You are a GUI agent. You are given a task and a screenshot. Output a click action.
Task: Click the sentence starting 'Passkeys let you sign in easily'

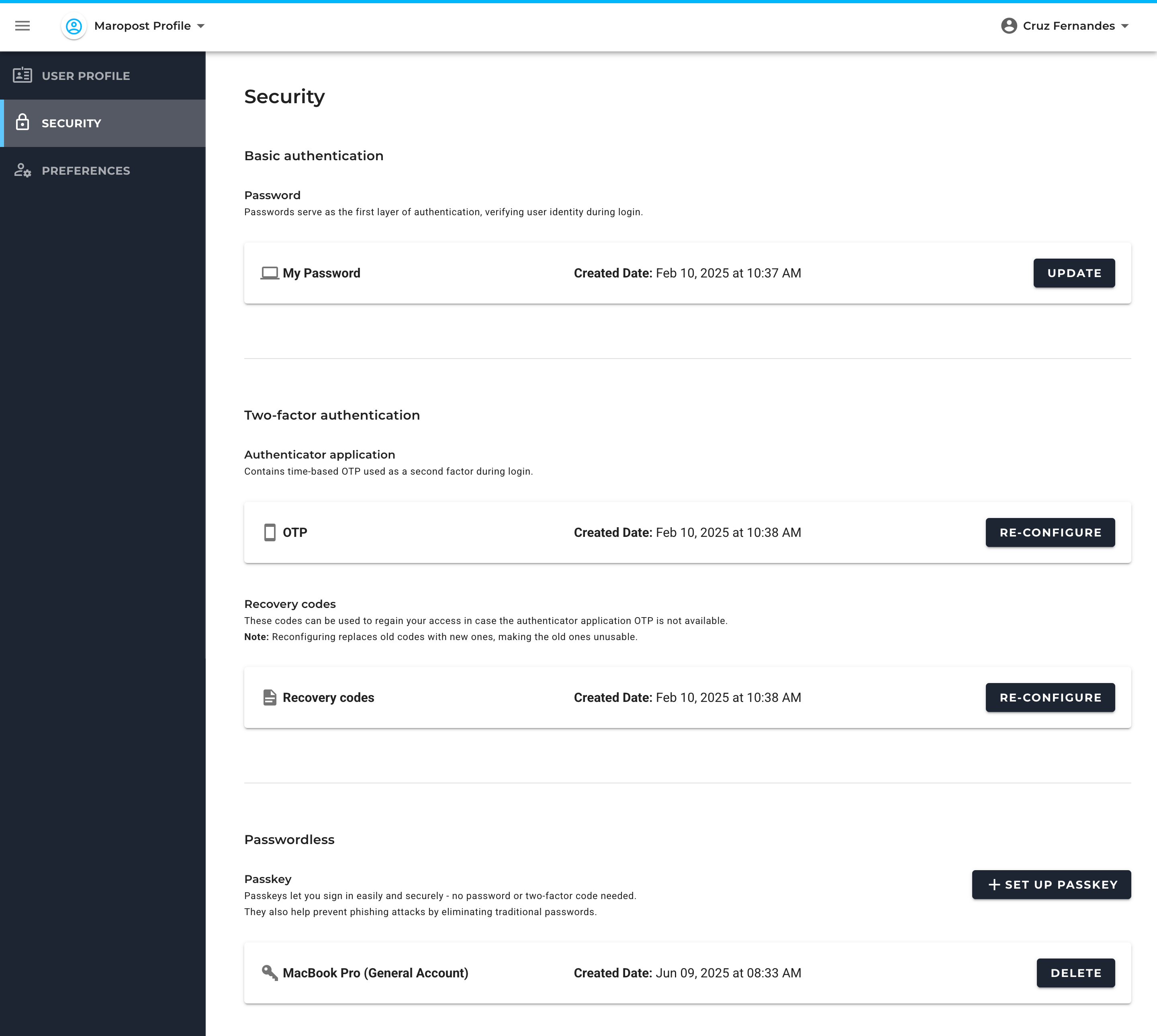440,895
